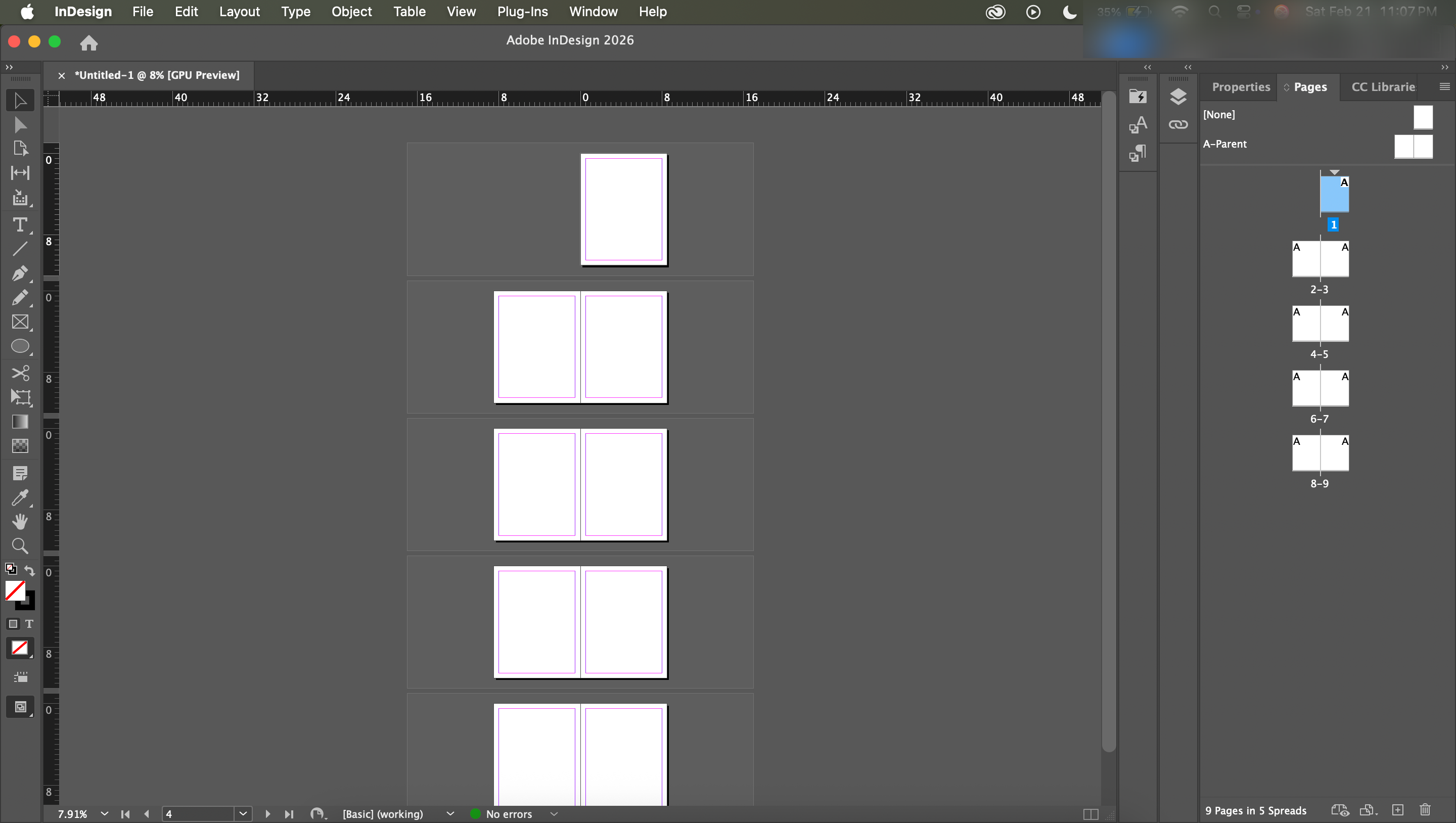Select the 4-5 spread thumbnail
This screenshot has width=1456, height=823.
point(1320,325)
